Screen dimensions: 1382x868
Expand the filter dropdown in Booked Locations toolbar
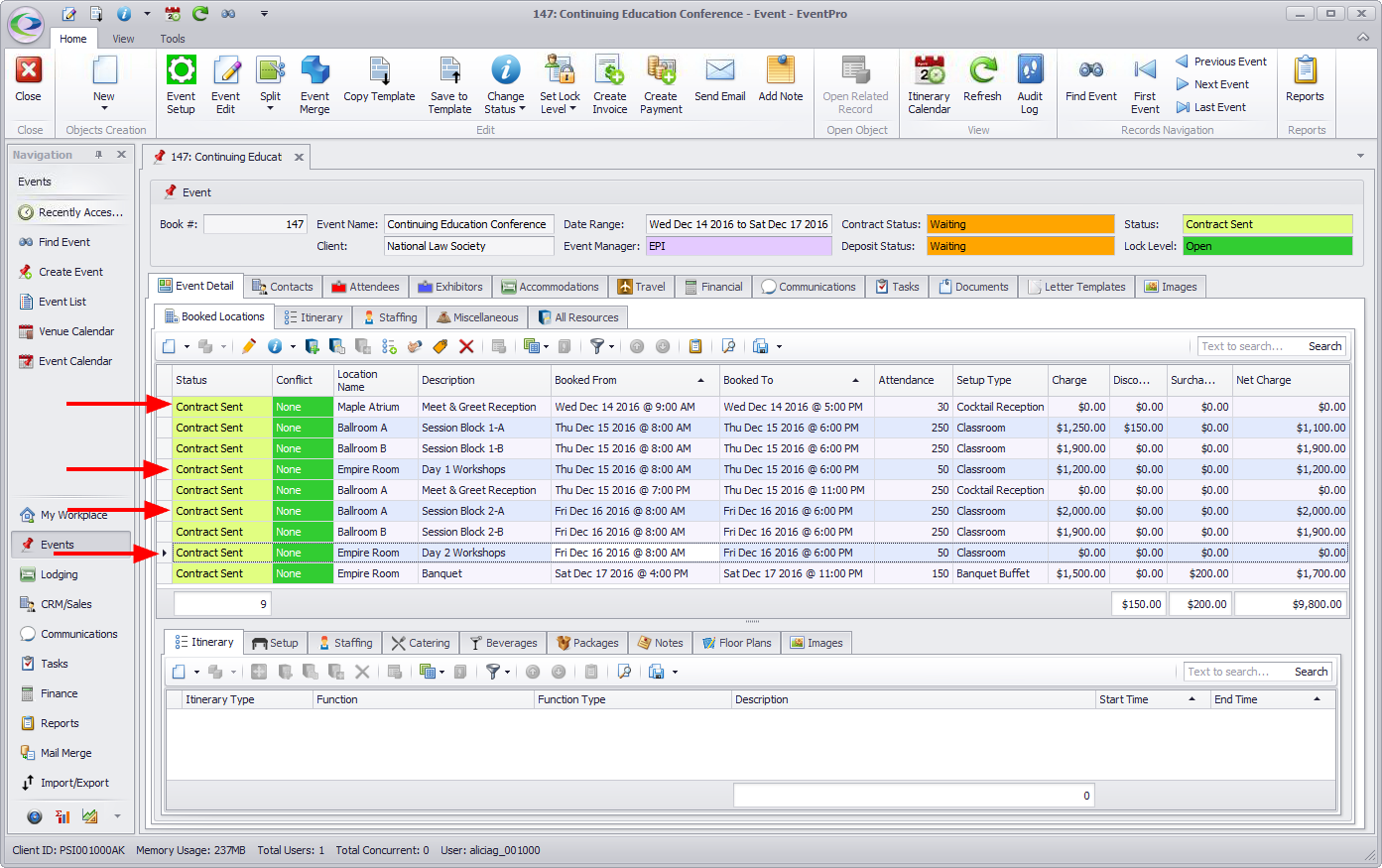(x=611, y=347)
